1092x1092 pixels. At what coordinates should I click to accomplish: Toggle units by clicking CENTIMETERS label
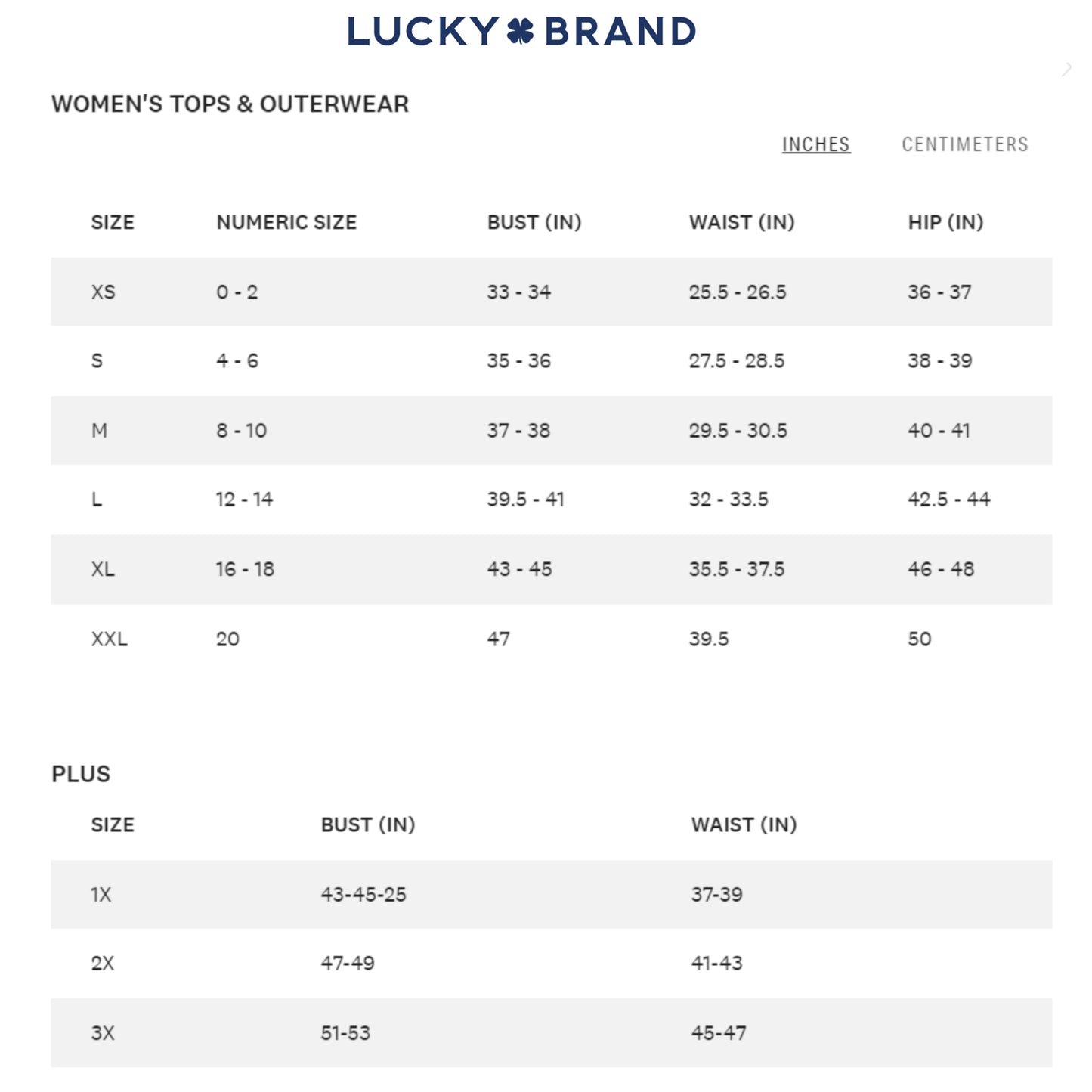tap(965, 144)
